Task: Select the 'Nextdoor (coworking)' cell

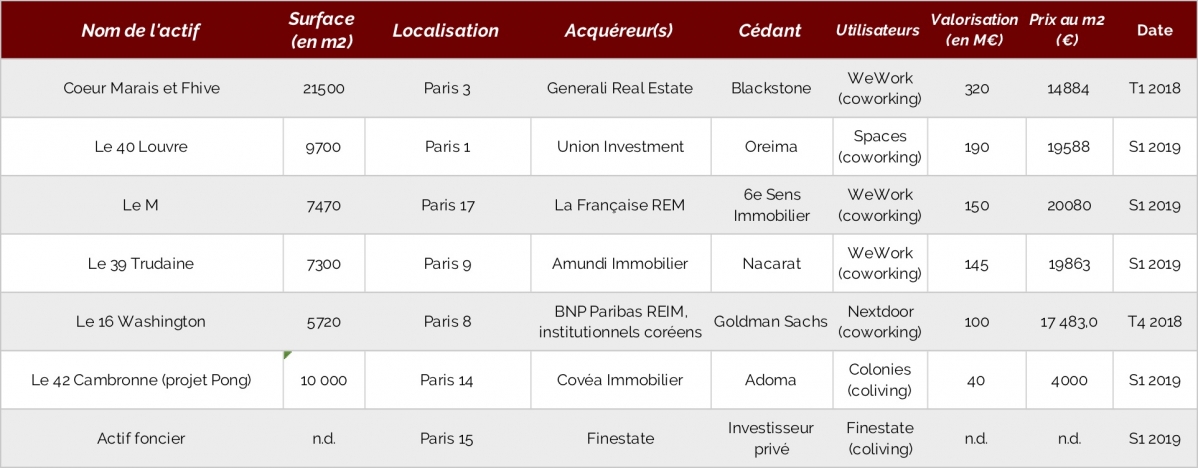Action: tap(879, 321)
